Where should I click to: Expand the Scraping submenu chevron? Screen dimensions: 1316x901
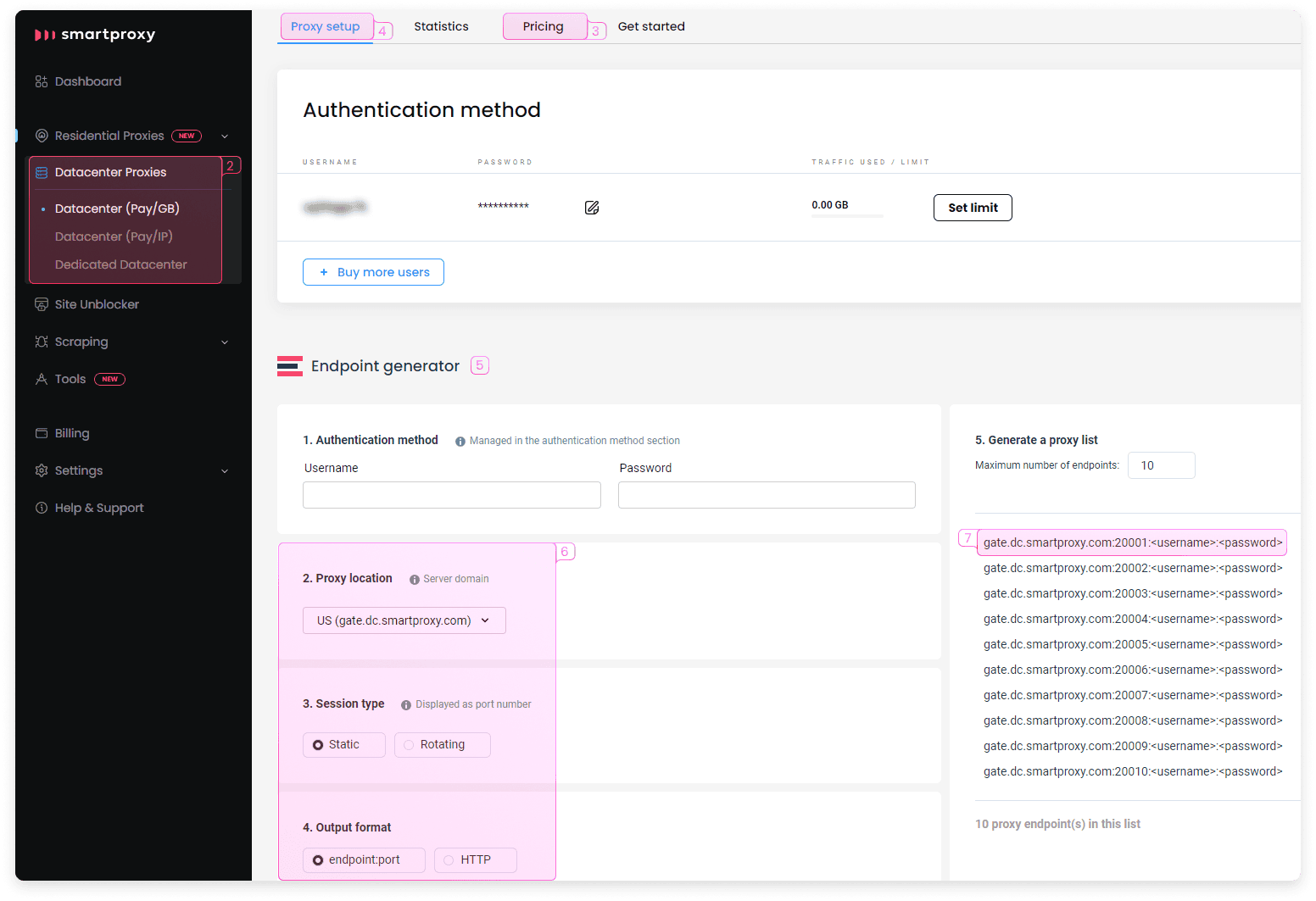click(x=225, y=342)
